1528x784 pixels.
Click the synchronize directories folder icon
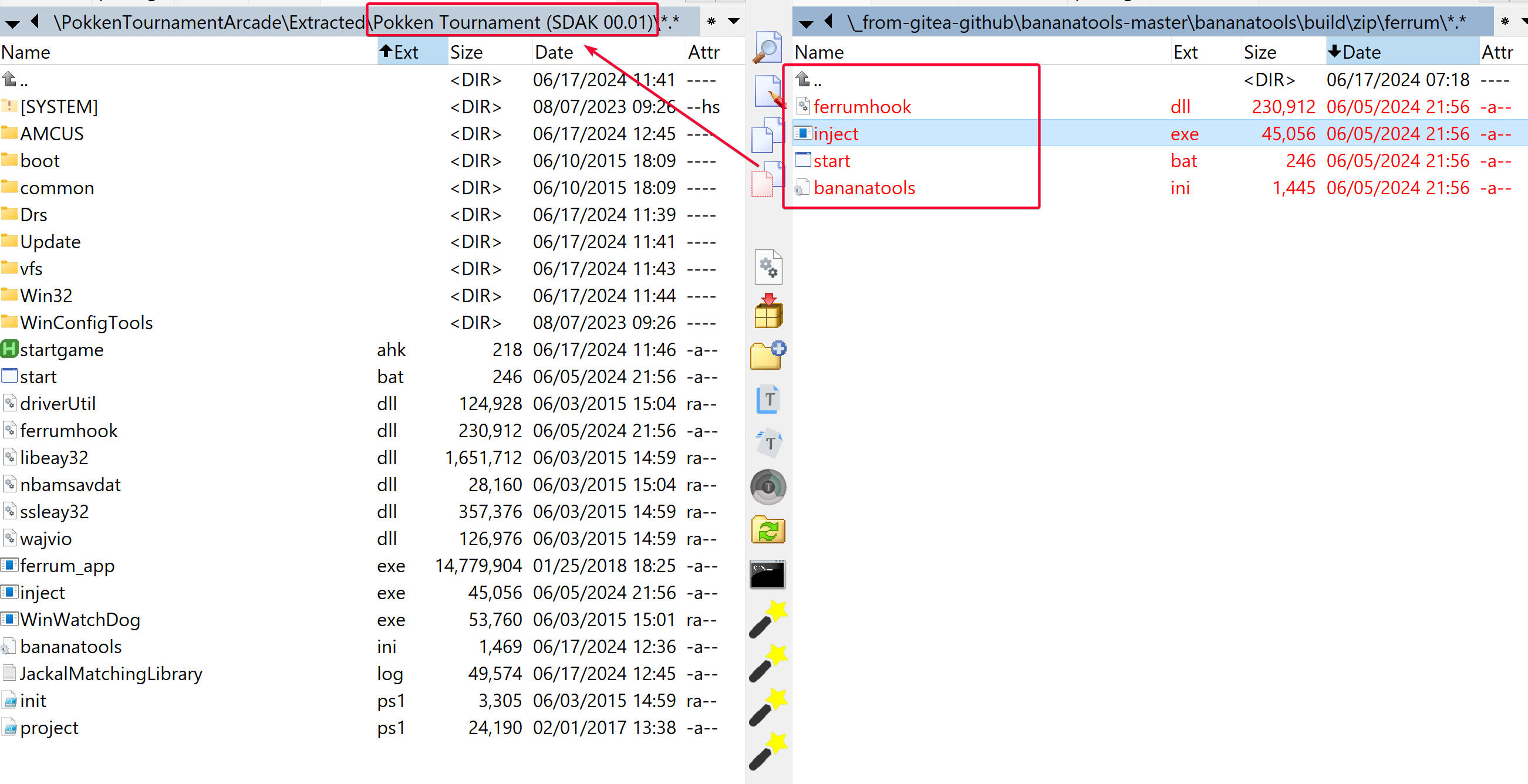(x=769, y=530)
